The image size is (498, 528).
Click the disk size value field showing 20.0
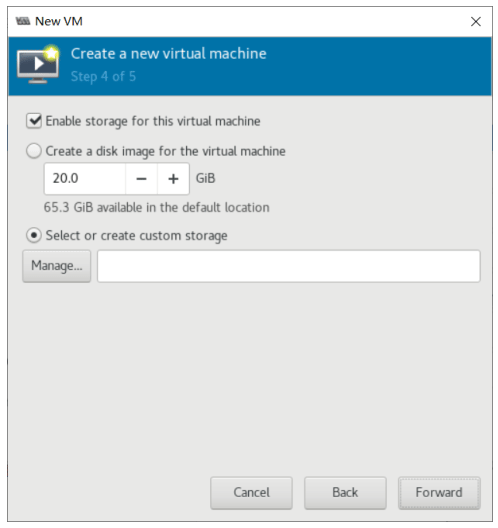point(85,179)
